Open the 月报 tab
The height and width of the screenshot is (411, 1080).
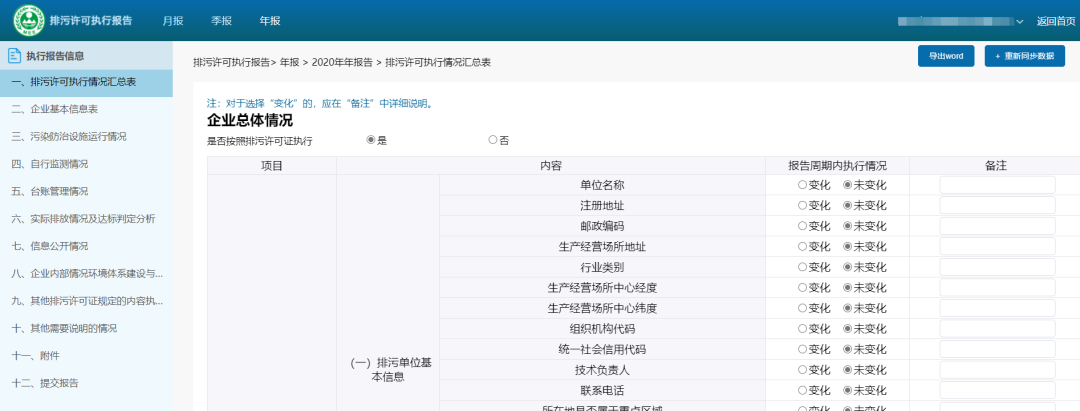pyautogui.click(x=173, y=21)
